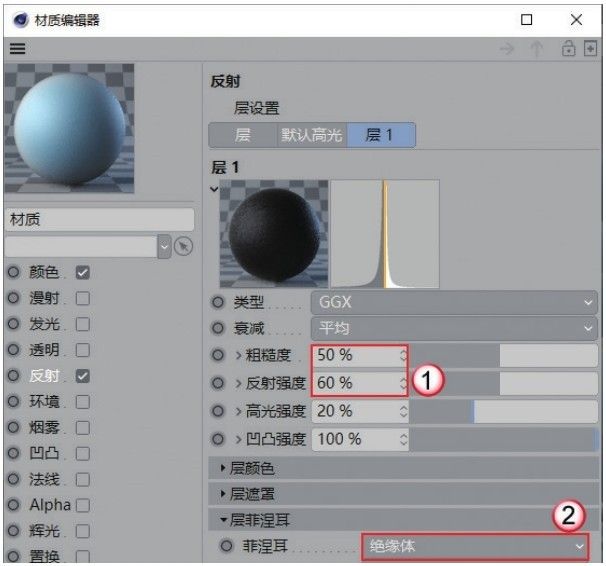Viewport: 606px width, 566px height.
Task: Click the 反射强度 60 % value field
Action: tap(360, 383)
